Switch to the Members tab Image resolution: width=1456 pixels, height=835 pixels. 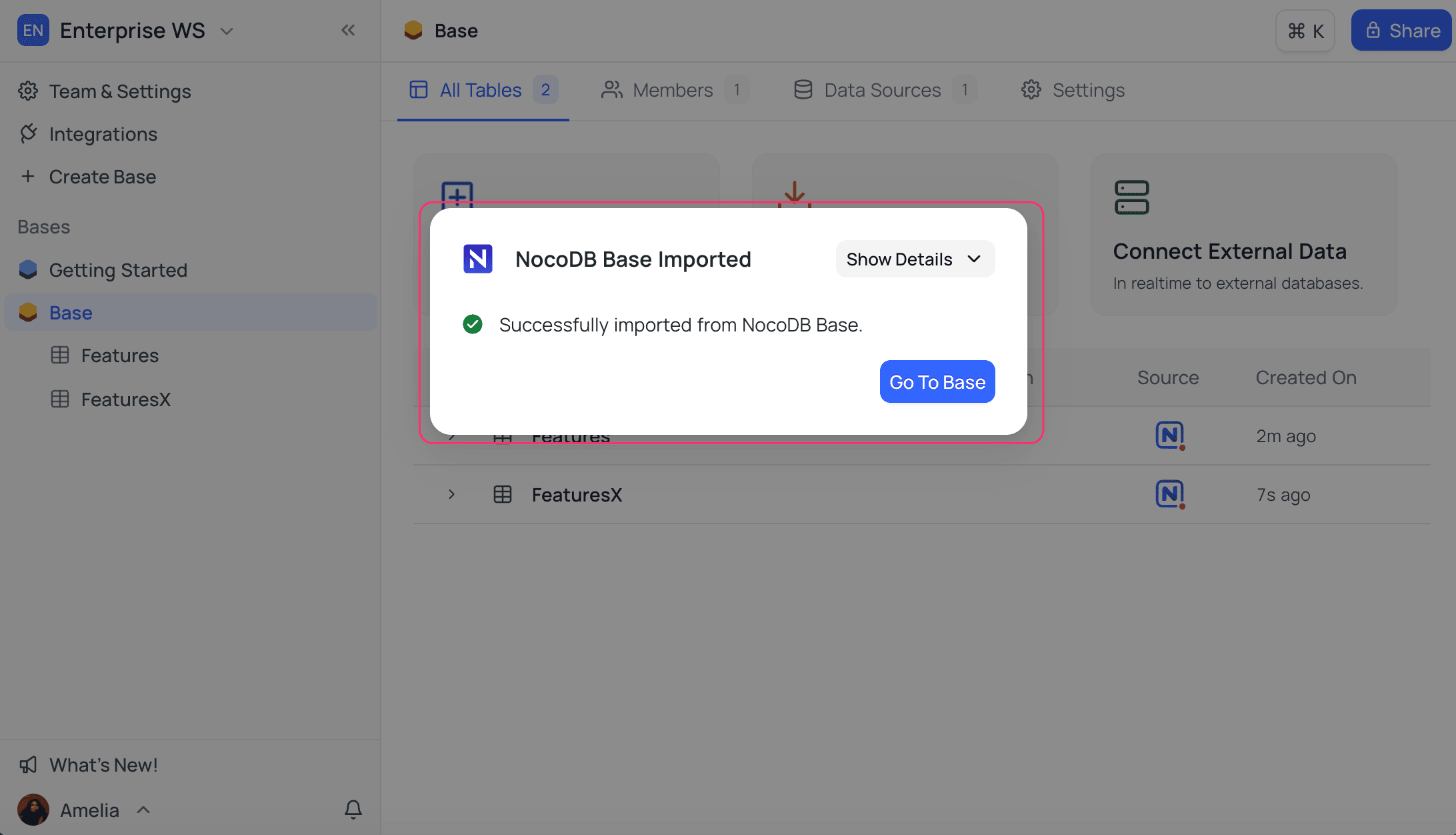(673, 90)
